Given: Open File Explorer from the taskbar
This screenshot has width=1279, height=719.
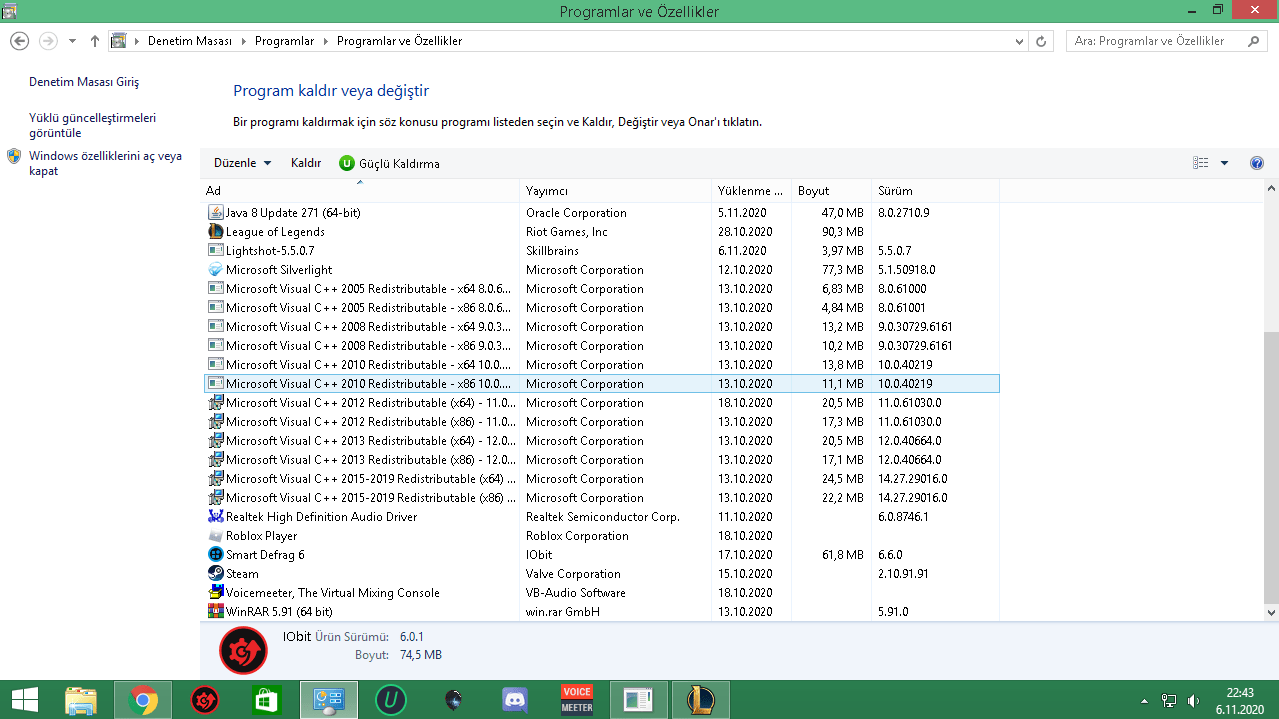Looking at the screenshot, I should click(x=81, y=700).
